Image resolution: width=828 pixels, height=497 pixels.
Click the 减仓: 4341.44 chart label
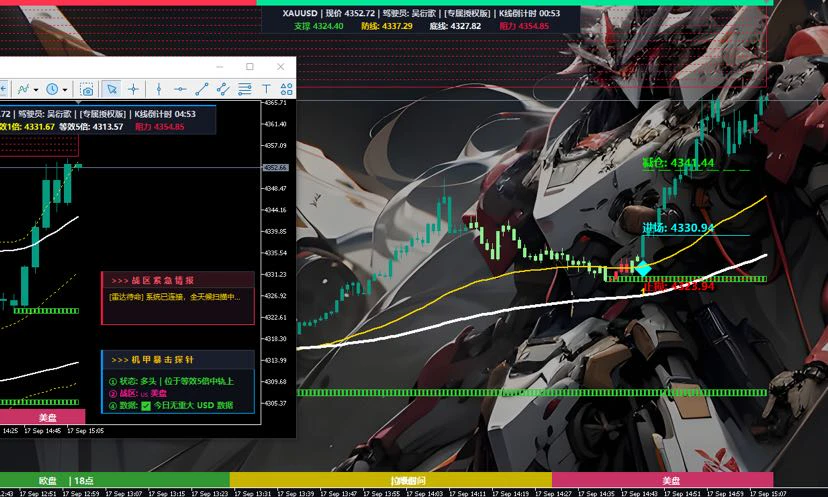[x=678, y=163]
